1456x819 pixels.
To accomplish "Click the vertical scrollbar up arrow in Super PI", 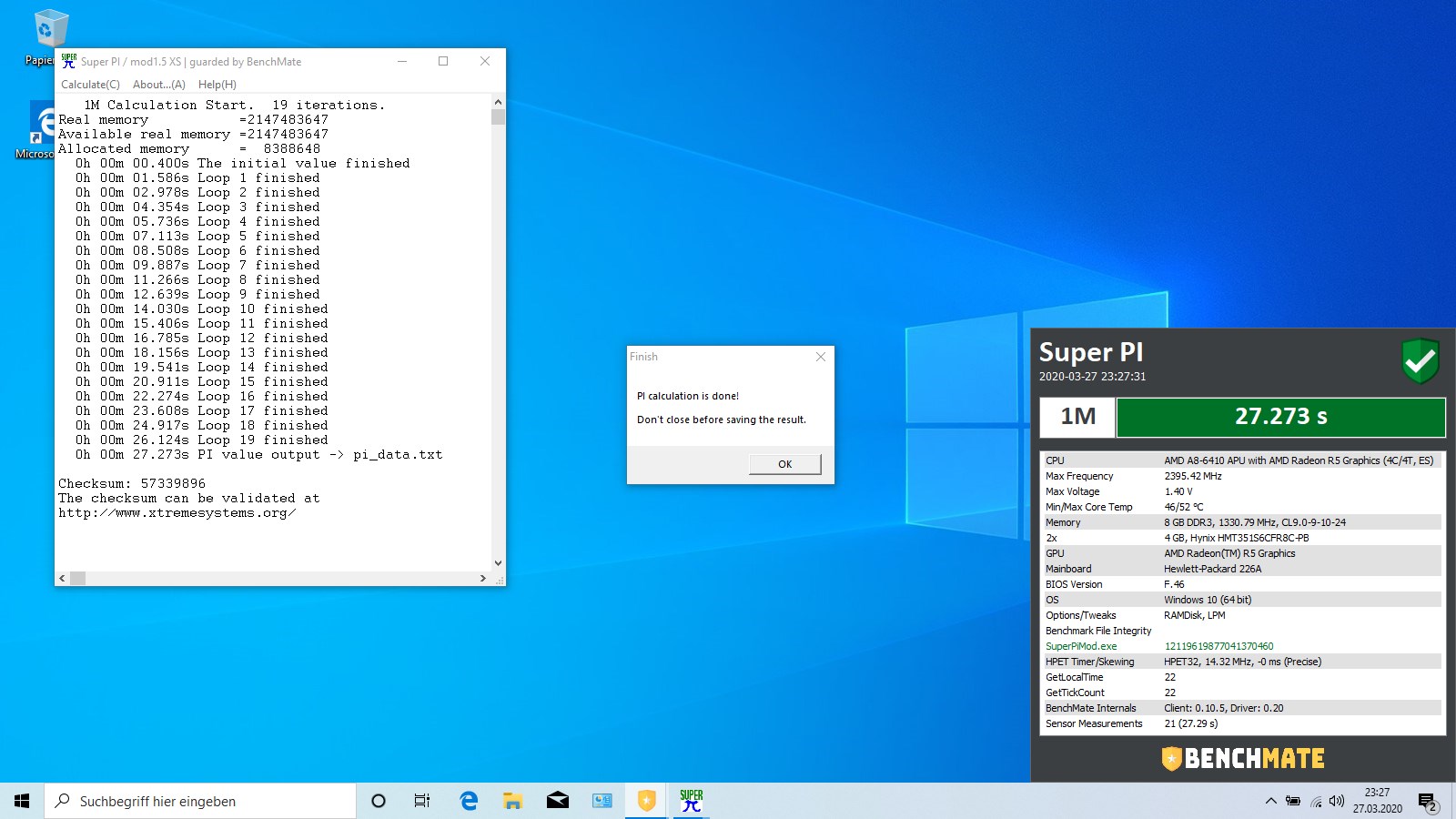I will 498,102.
